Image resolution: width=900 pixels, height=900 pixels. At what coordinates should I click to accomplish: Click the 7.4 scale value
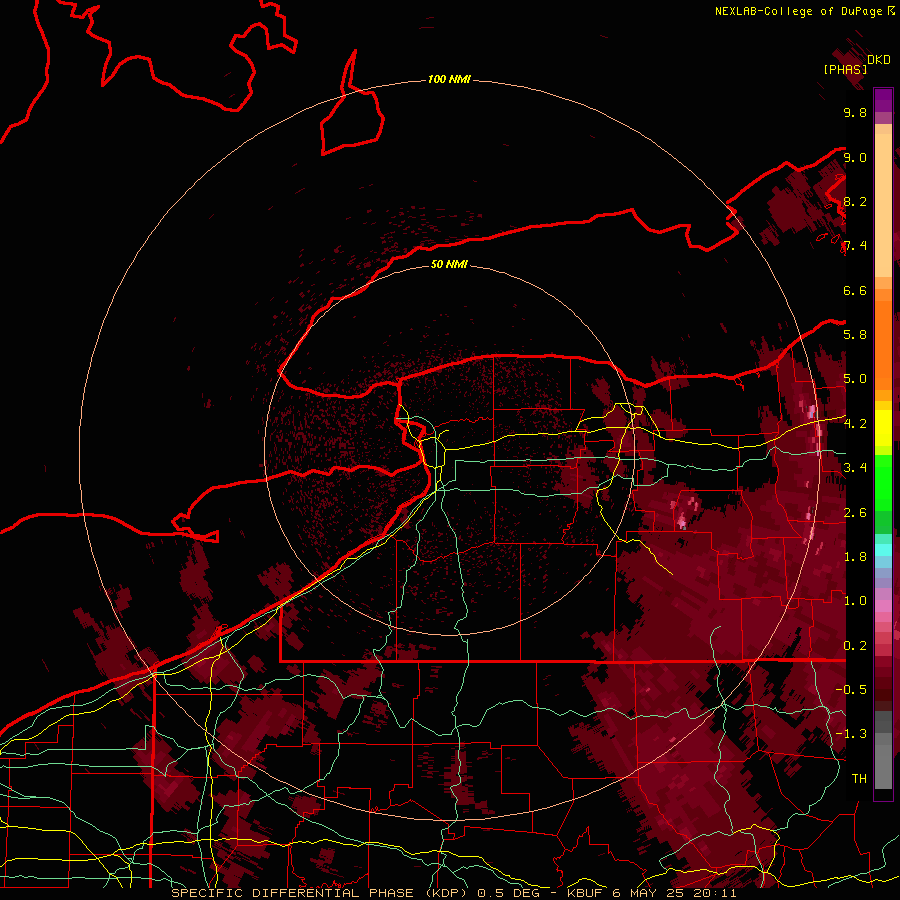coord(855,246)
